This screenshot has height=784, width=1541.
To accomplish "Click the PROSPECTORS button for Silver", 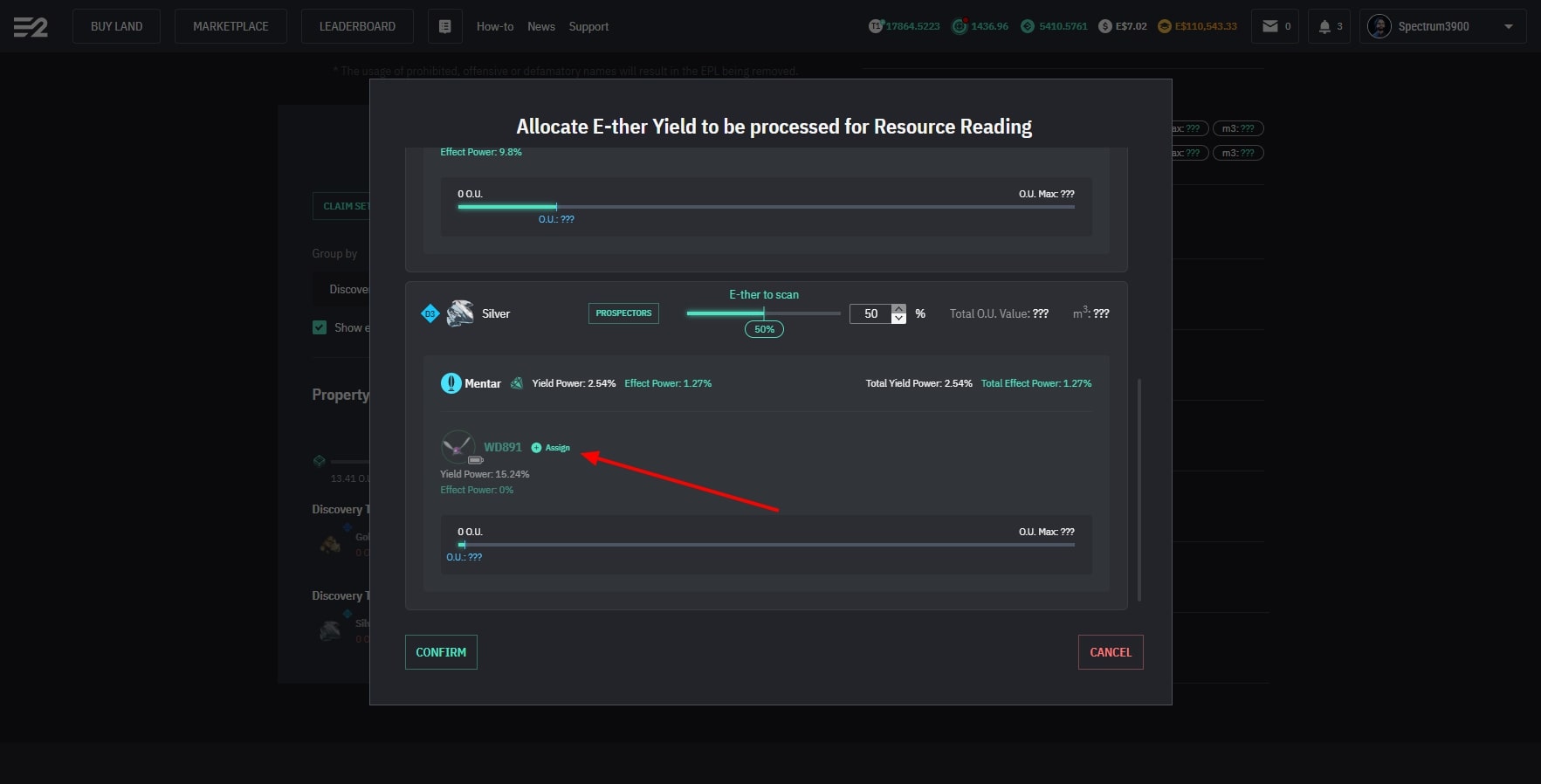I will 623,313.
